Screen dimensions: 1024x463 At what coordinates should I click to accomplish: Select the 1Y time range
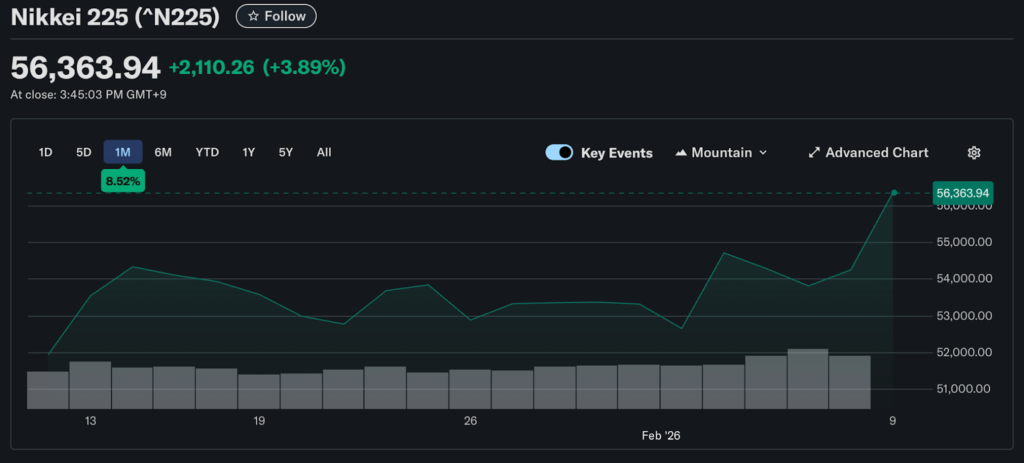coord(248,153)
